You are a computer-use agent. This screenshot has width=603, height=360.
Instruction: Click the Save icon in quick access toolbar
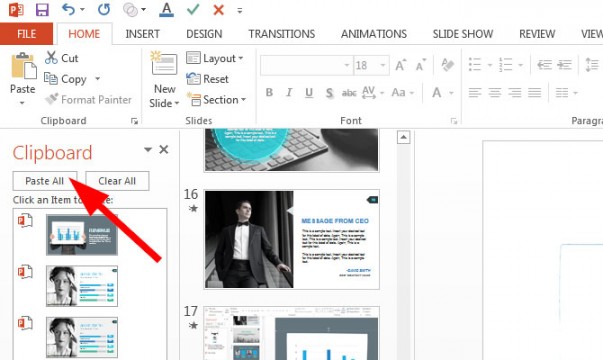point(42,10)
